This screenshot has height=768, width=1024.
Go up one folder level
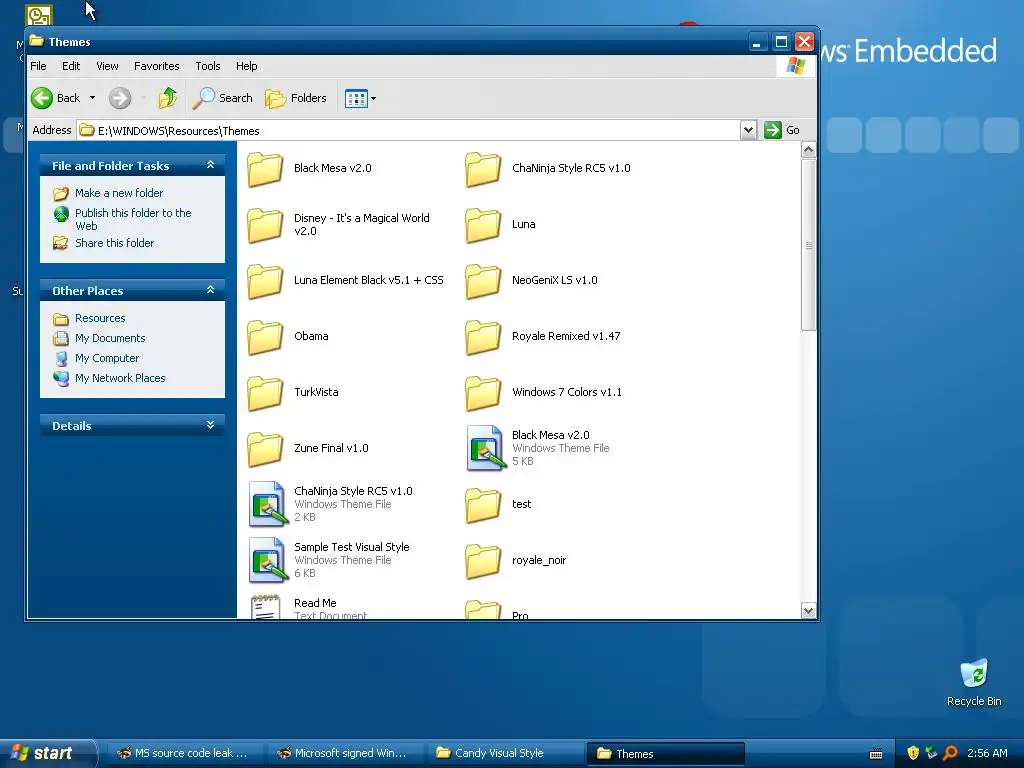(168, 98)
